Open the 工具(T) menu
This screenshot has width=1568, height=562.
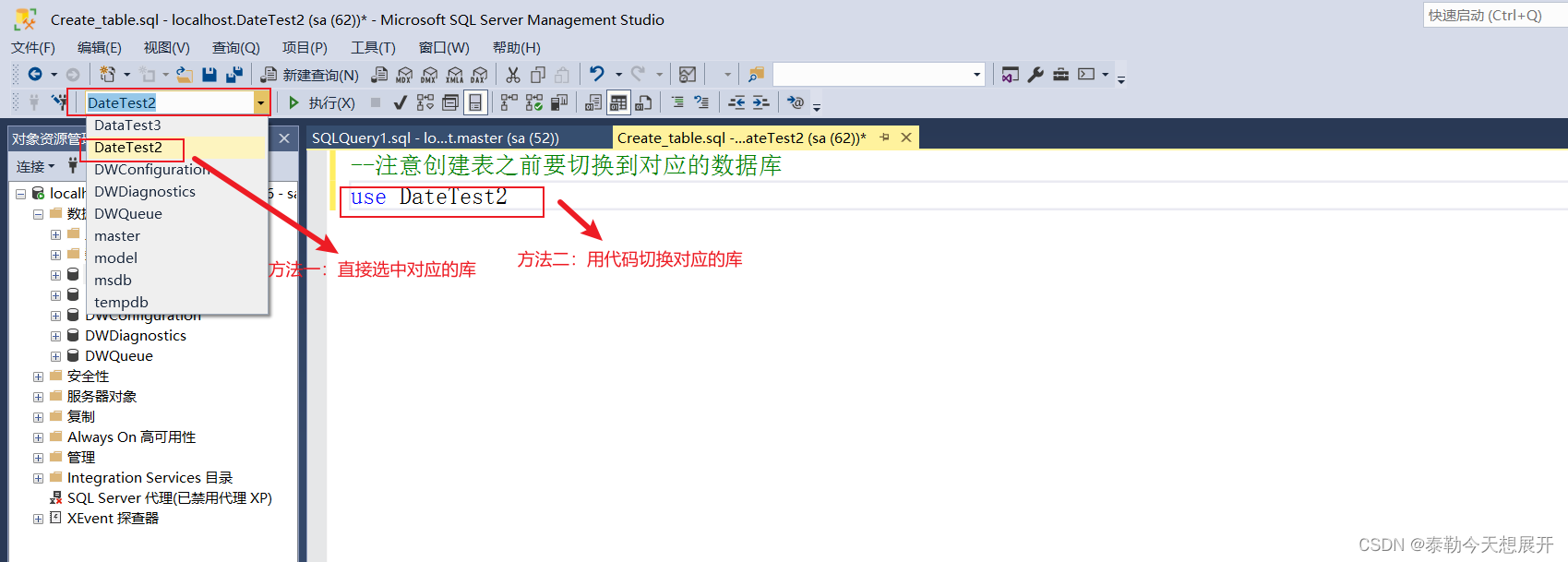pos(373,47)
